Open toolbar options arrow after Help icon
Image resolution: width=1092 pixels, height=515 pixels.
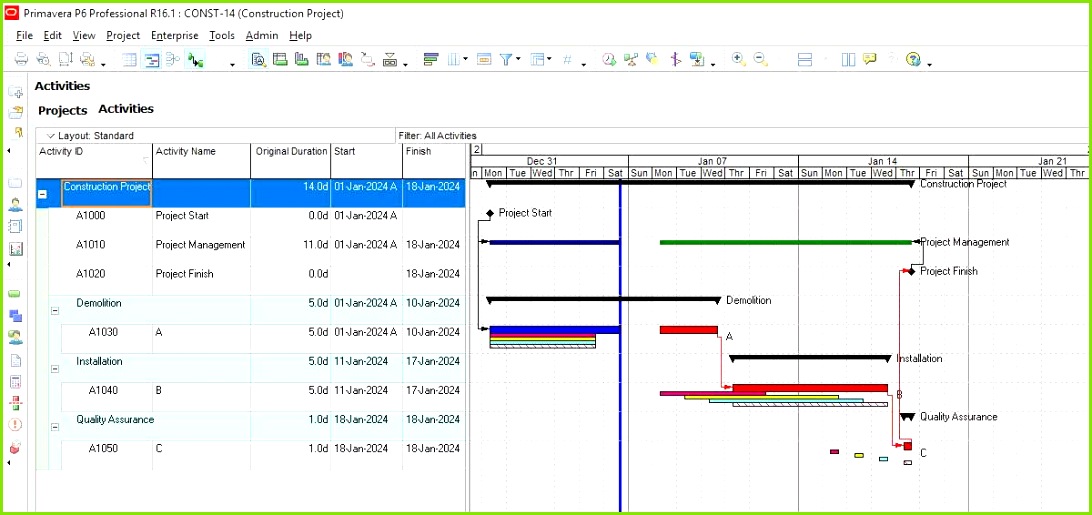(x=930, y=65)
